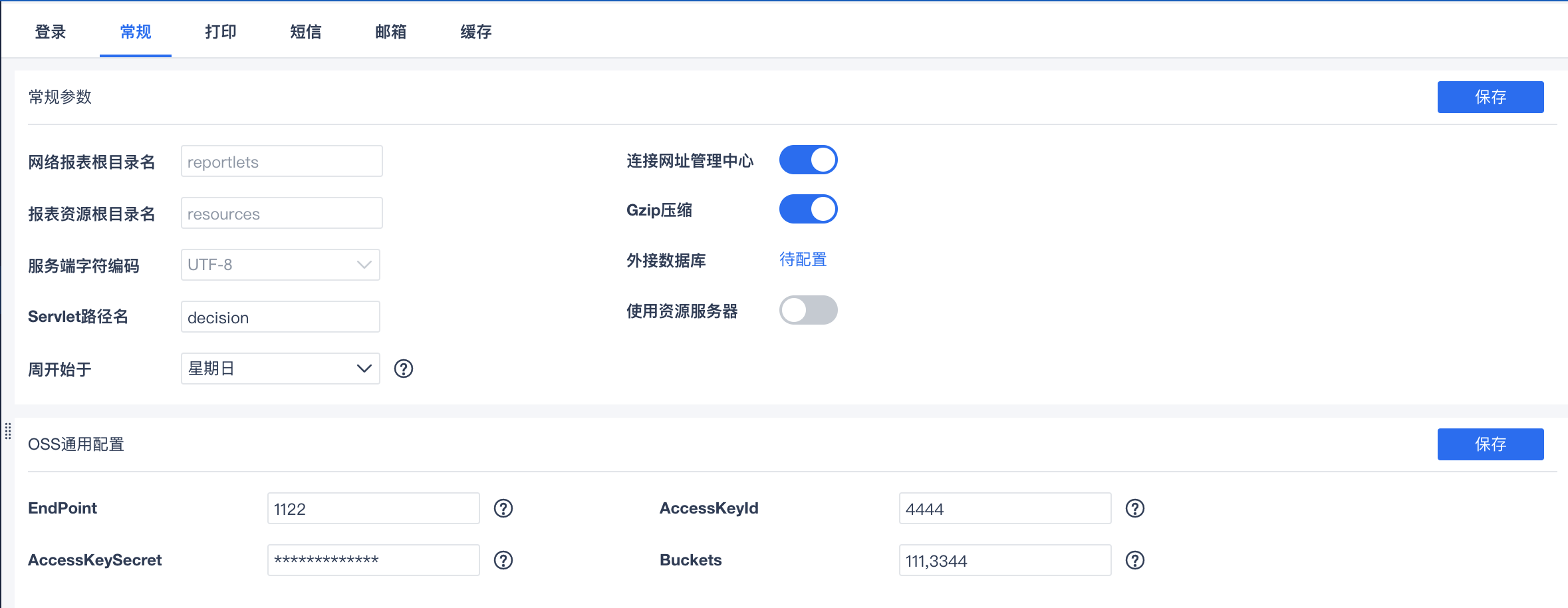The height and width of the screenshot is (608, 1568).
Task: Disable the 连接网址管理中心 switch
Action: (x=808, y=160)
